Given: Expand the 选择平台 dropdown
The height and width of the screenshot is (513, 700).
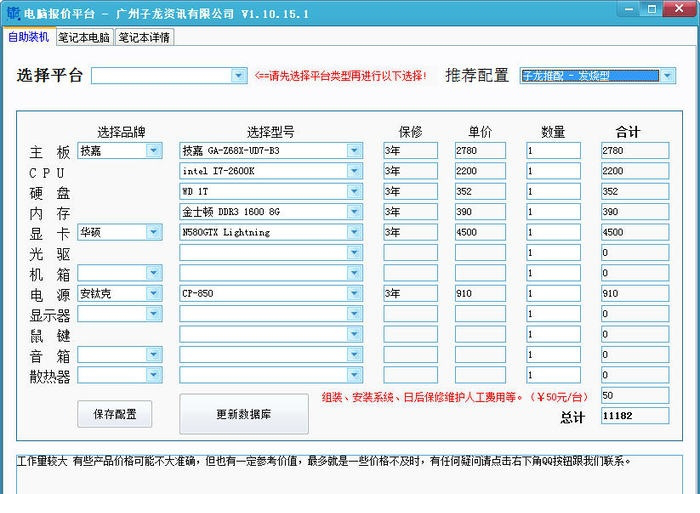Looking at the screenshot, I should [x=239, y=75].
